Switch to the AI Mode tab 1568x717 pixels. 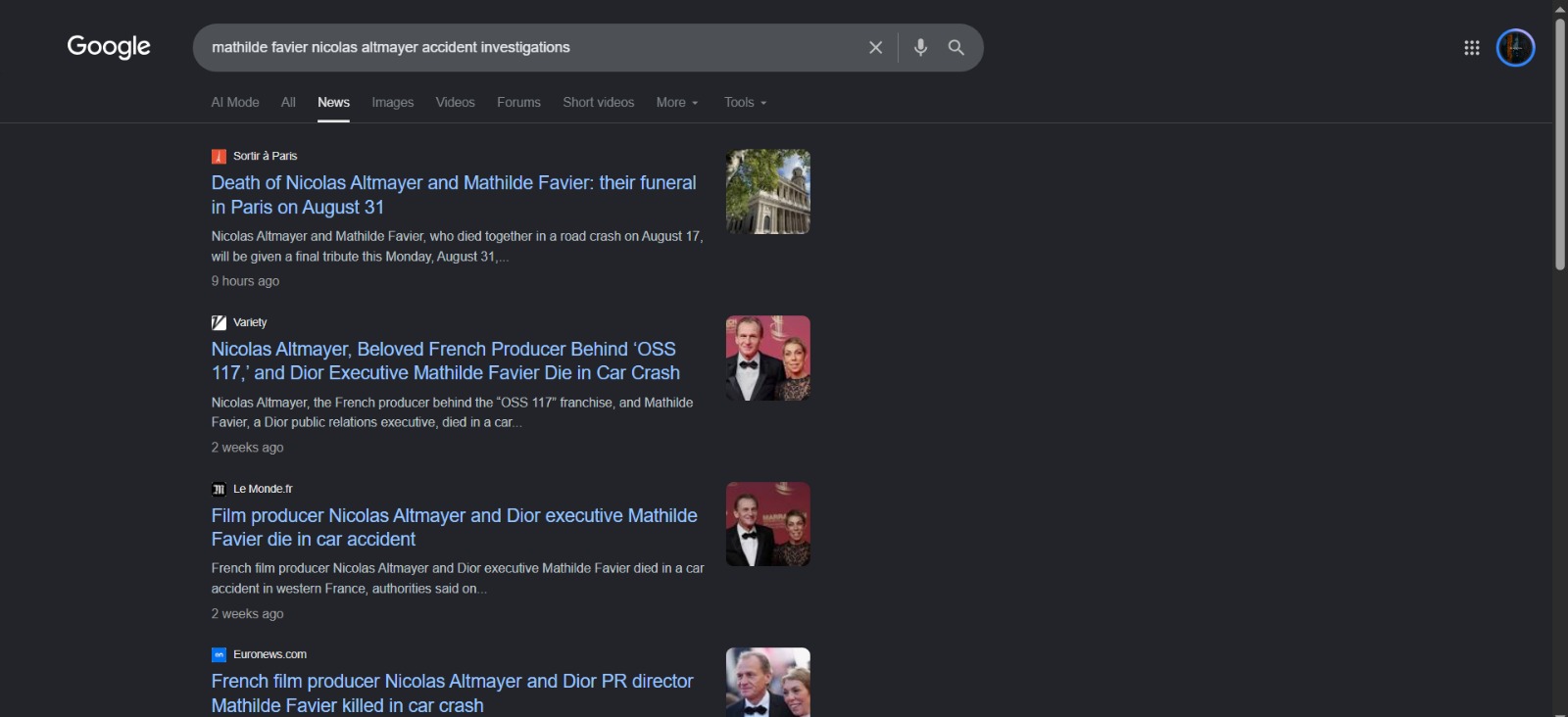[x=235, y=102]
